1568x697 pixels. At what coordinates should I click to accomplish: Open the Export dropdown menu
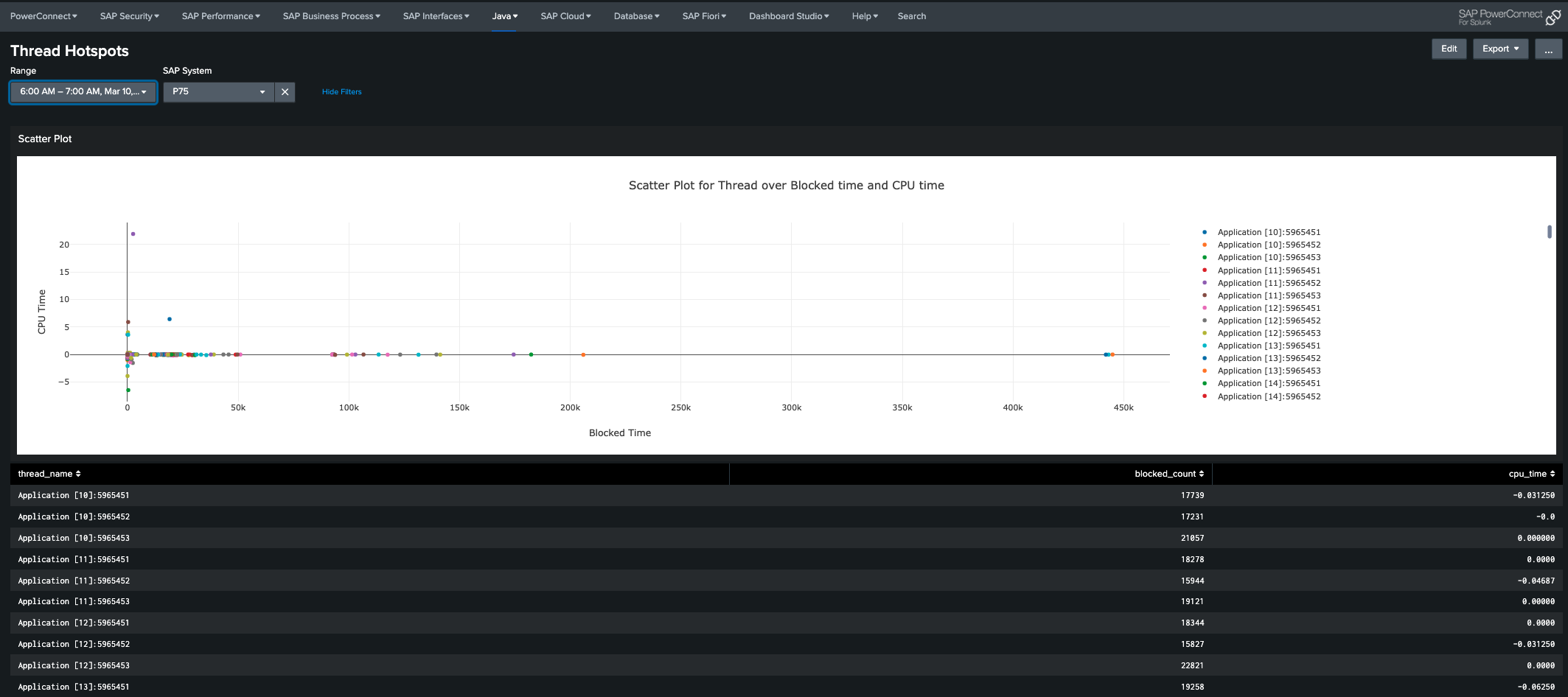[1499, 49]
